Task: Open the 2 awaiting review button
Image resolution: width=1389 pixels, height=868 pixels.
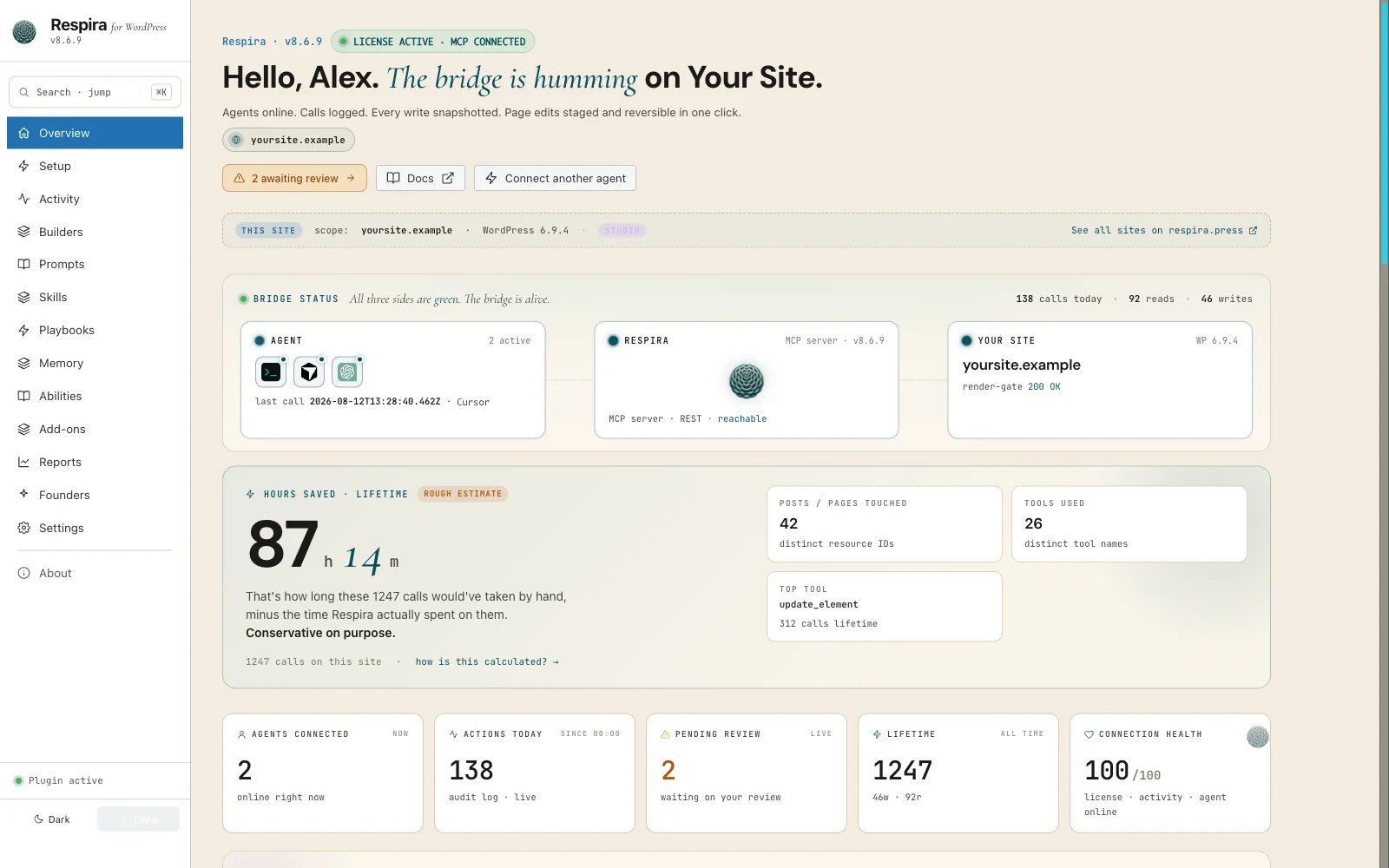Action: [294, 178]
